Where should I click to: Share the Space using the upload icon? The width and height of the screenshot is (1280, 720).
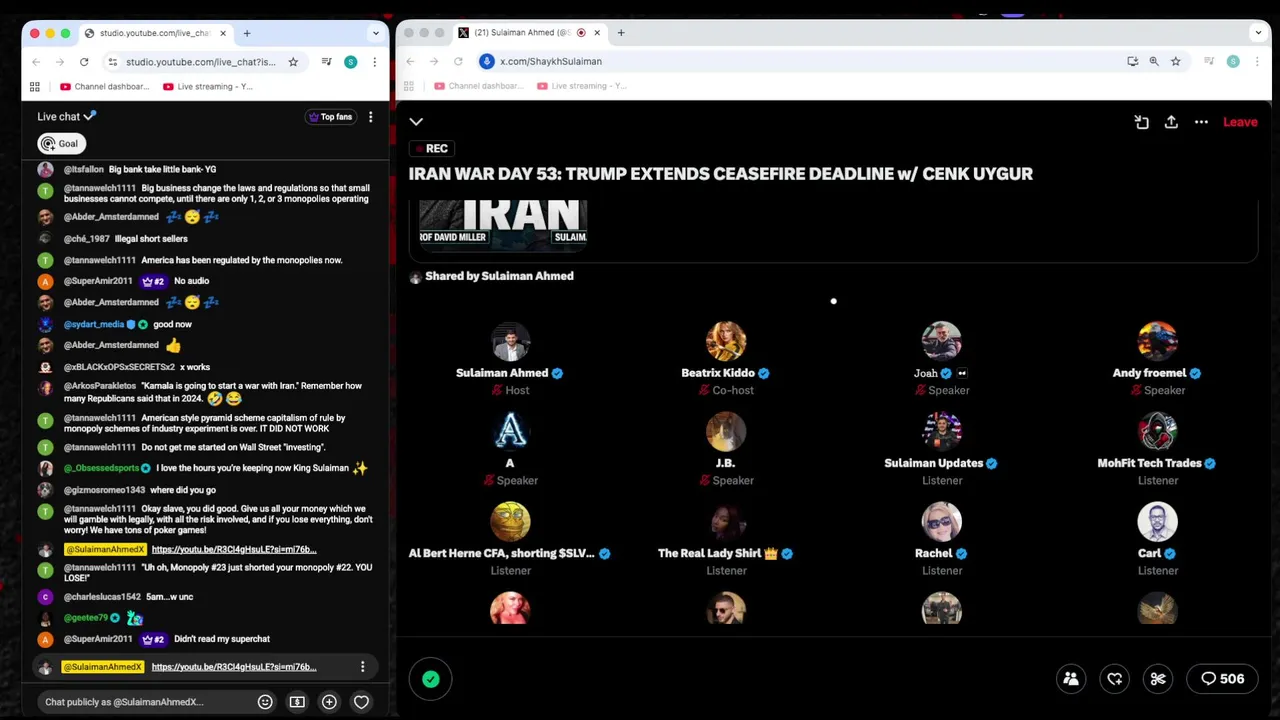point(1171,122)
